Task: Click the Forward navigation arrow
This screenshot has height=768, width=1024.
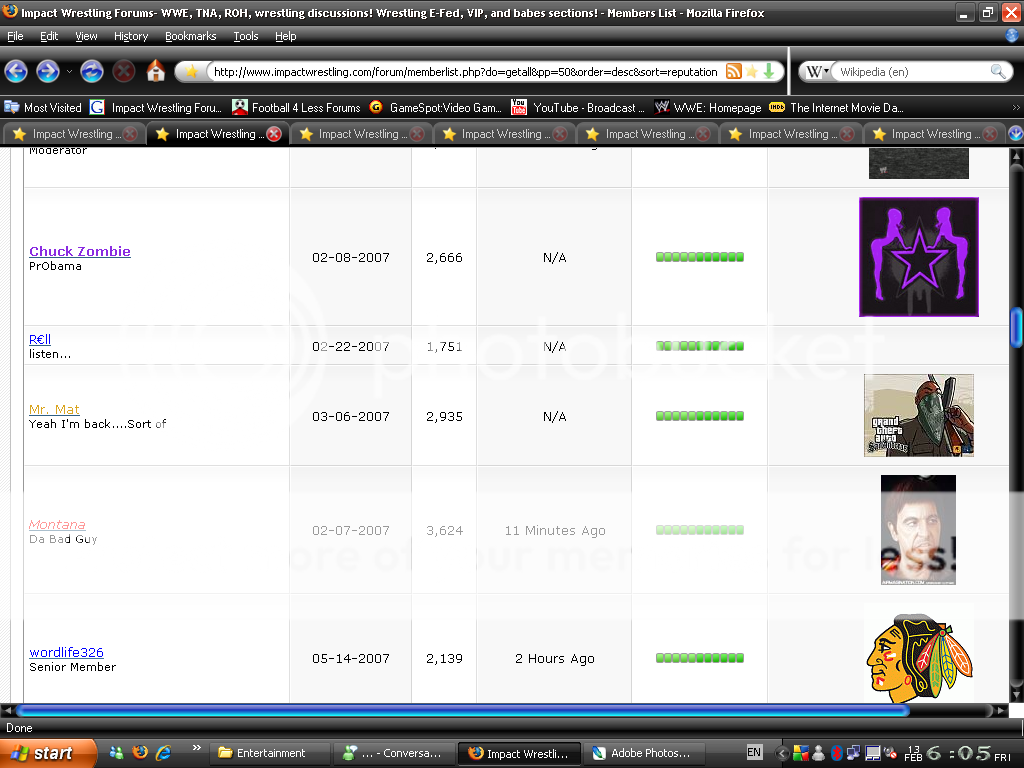Action: click(x=46, y=71)
